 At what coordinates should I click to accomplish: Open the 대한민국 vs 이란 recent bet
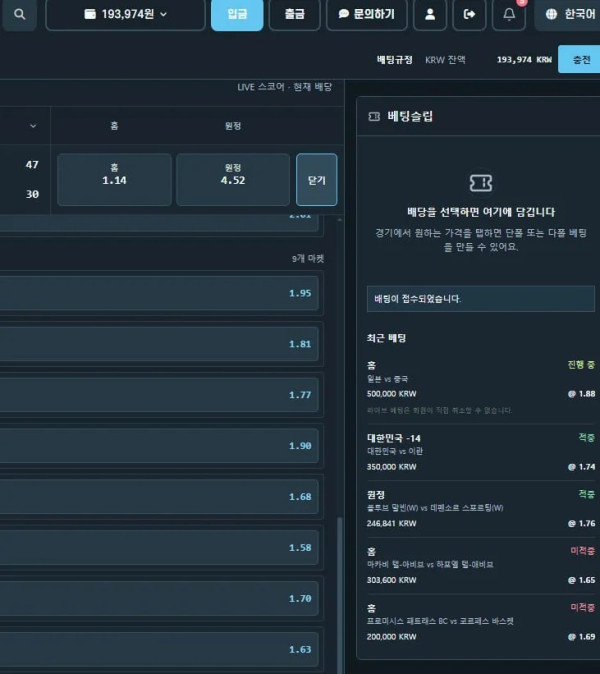coord(481,453)
